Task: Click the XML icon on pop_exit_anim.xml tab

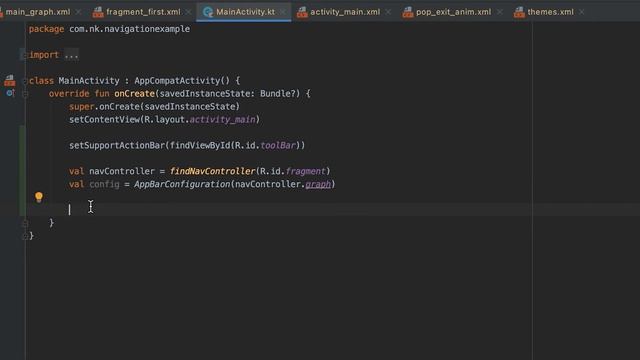Action: [408, 12]
